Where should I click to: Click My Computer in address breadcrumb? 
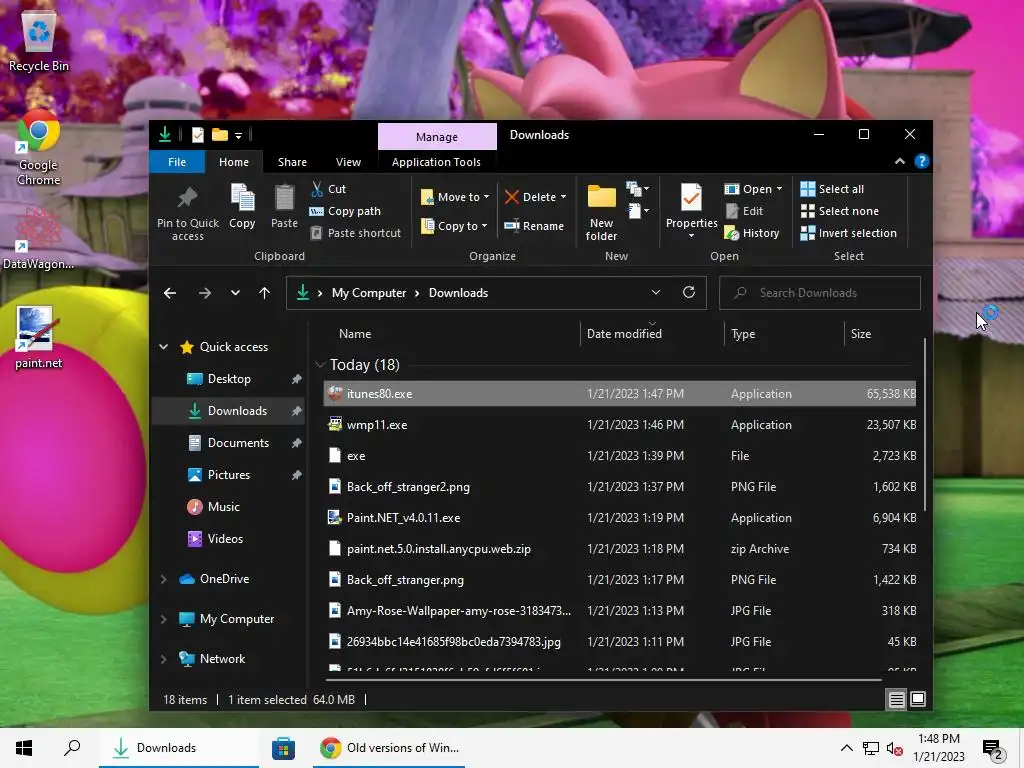tap(369, 293)
